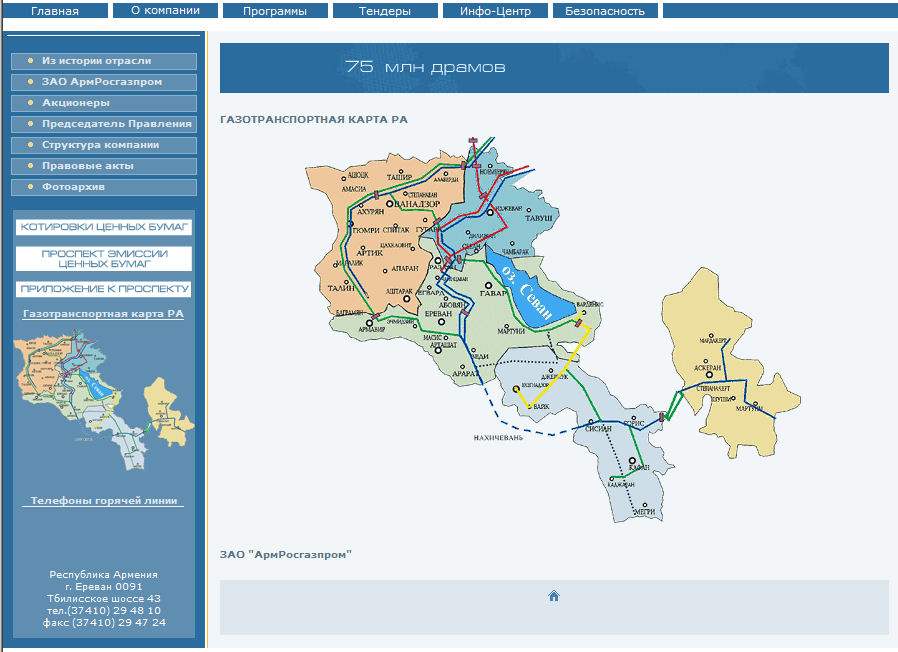Click the факс (37410) 29 47 24 line
898x652 pixels.
tap(104, 623)
